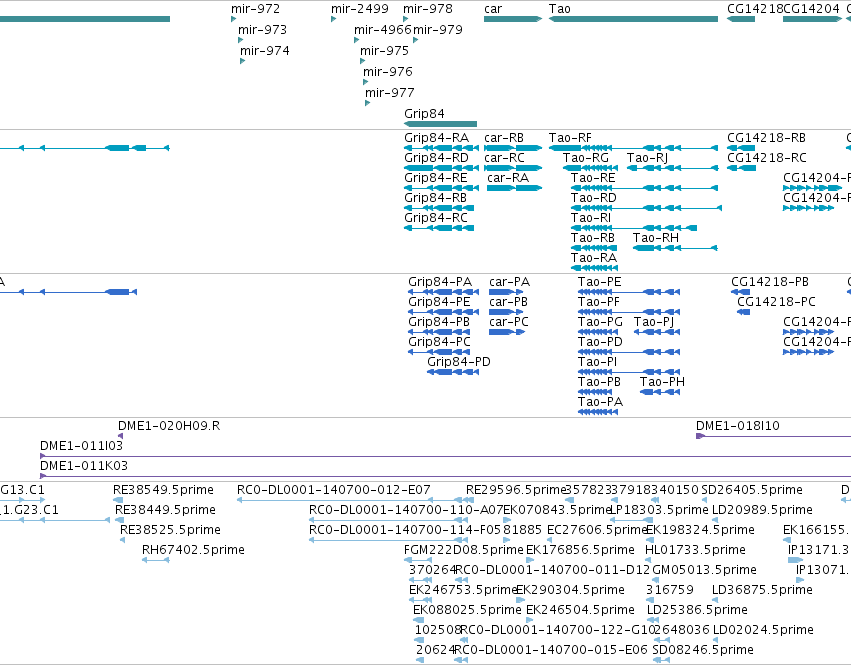Viewport: 851px width, 665px height.
Task: Select the Grip84-RA transcript
Action: (x=442, y=148)
